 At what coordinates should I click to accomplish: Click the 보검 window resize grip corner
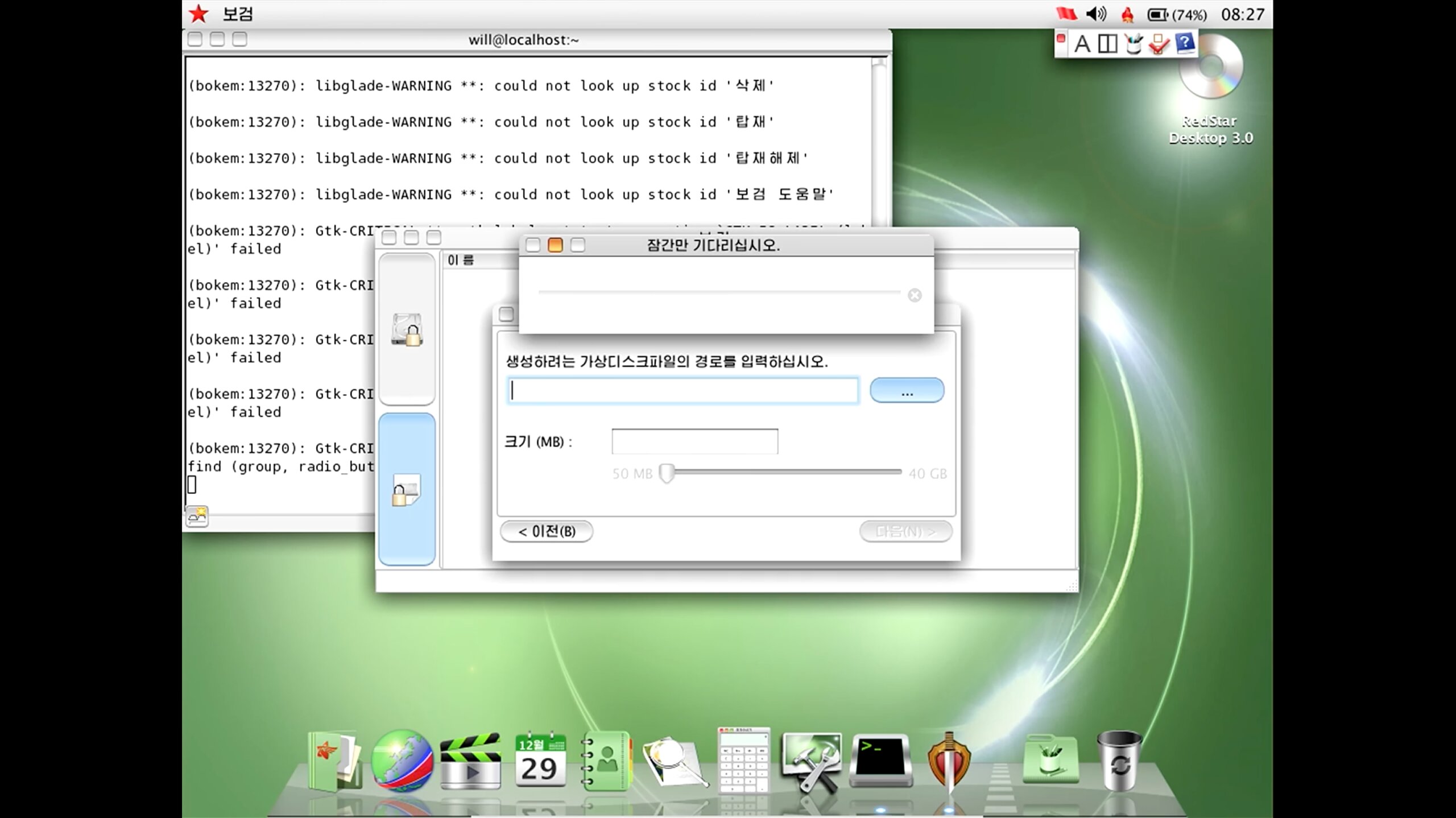pos(1071,585)
